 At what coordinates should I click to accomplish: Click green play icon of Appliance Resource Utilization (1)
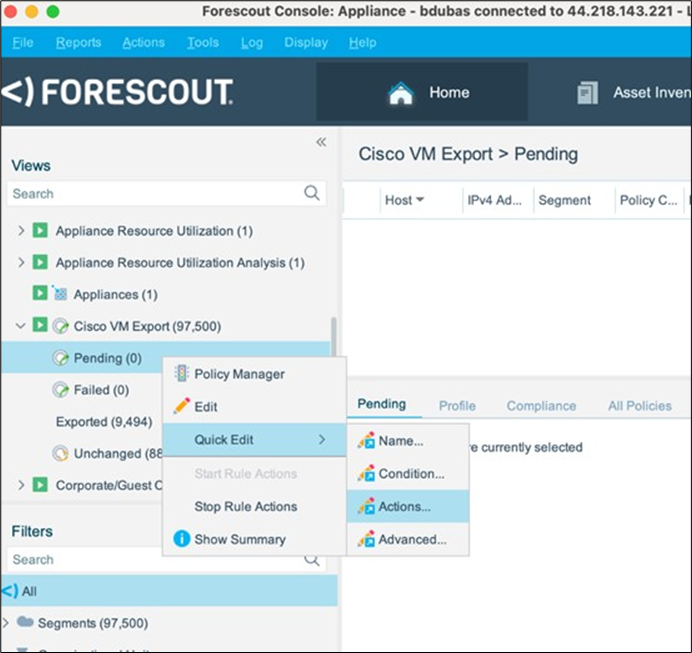pyautogui.click(x=40, y=230)
